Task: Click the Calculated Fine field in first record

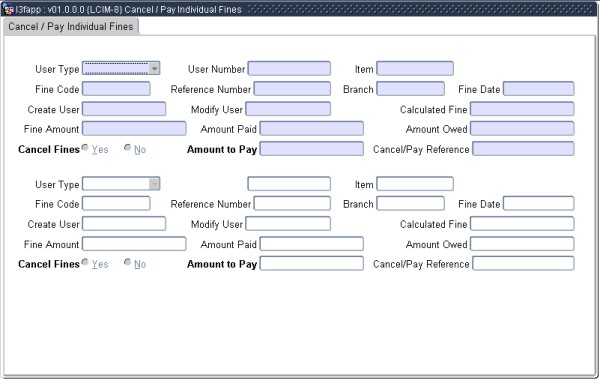Action: pos(522,109)
